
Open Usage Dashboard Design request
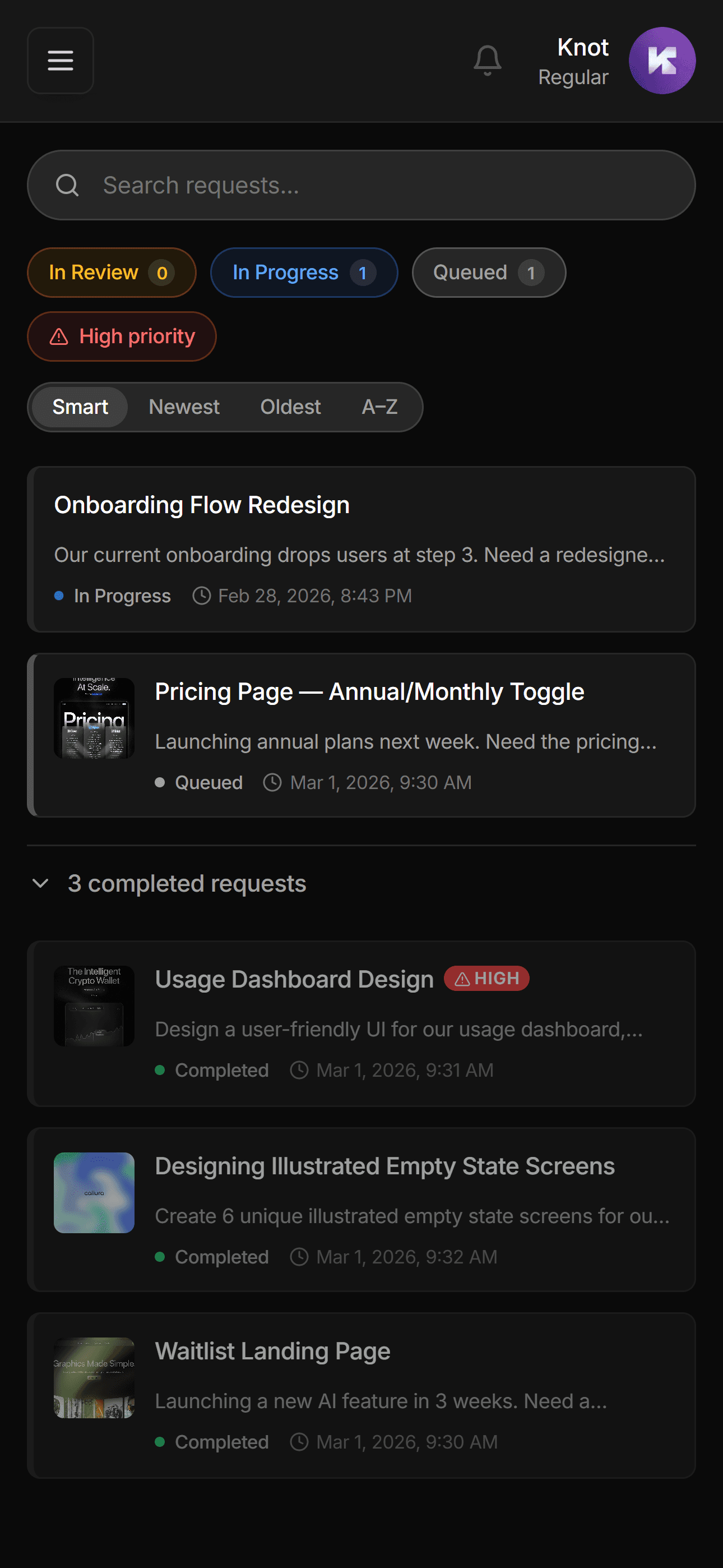tap(361, 1024)
